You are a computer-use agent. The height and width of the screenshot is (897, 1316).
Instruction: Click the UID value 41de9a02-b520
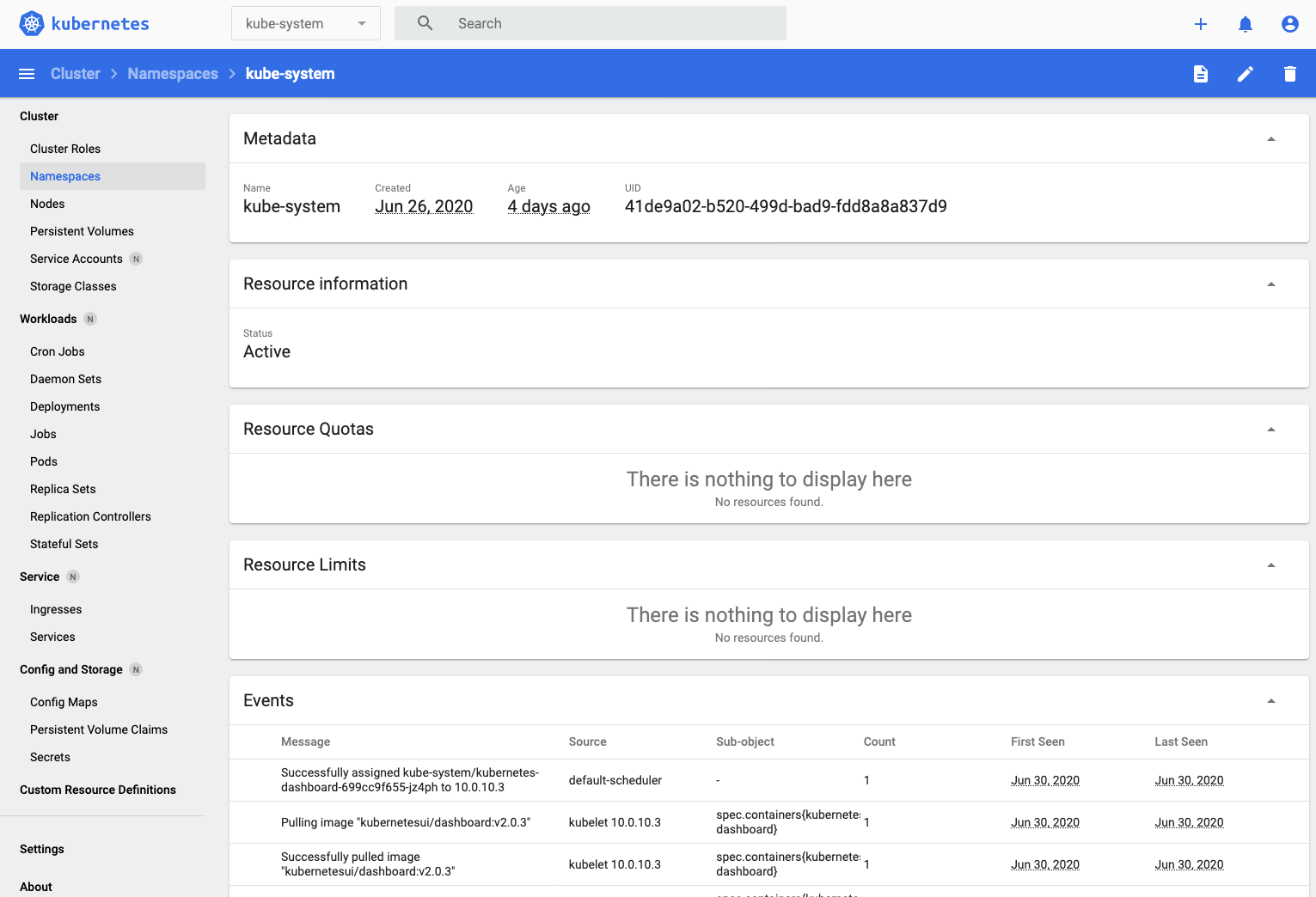click(786, 206)
